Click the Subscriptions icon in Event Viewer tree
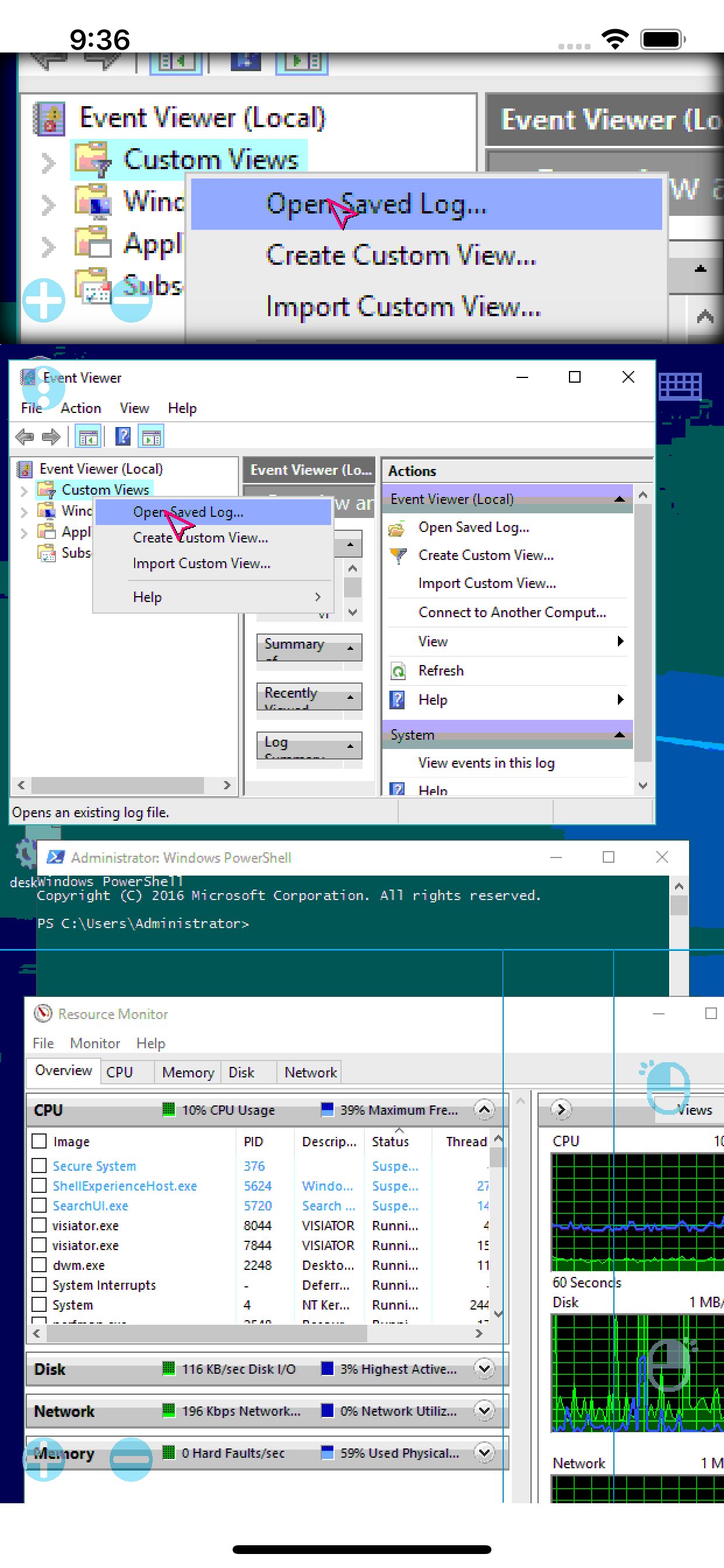This screenshot has height=1568, width=724. pos(47,552)
